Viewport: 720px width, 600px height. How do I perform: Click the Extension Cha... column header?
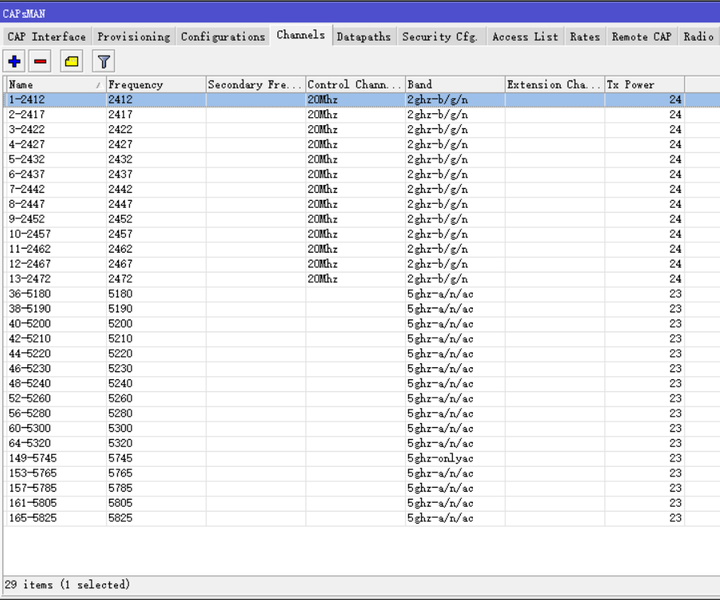(554, 84)
